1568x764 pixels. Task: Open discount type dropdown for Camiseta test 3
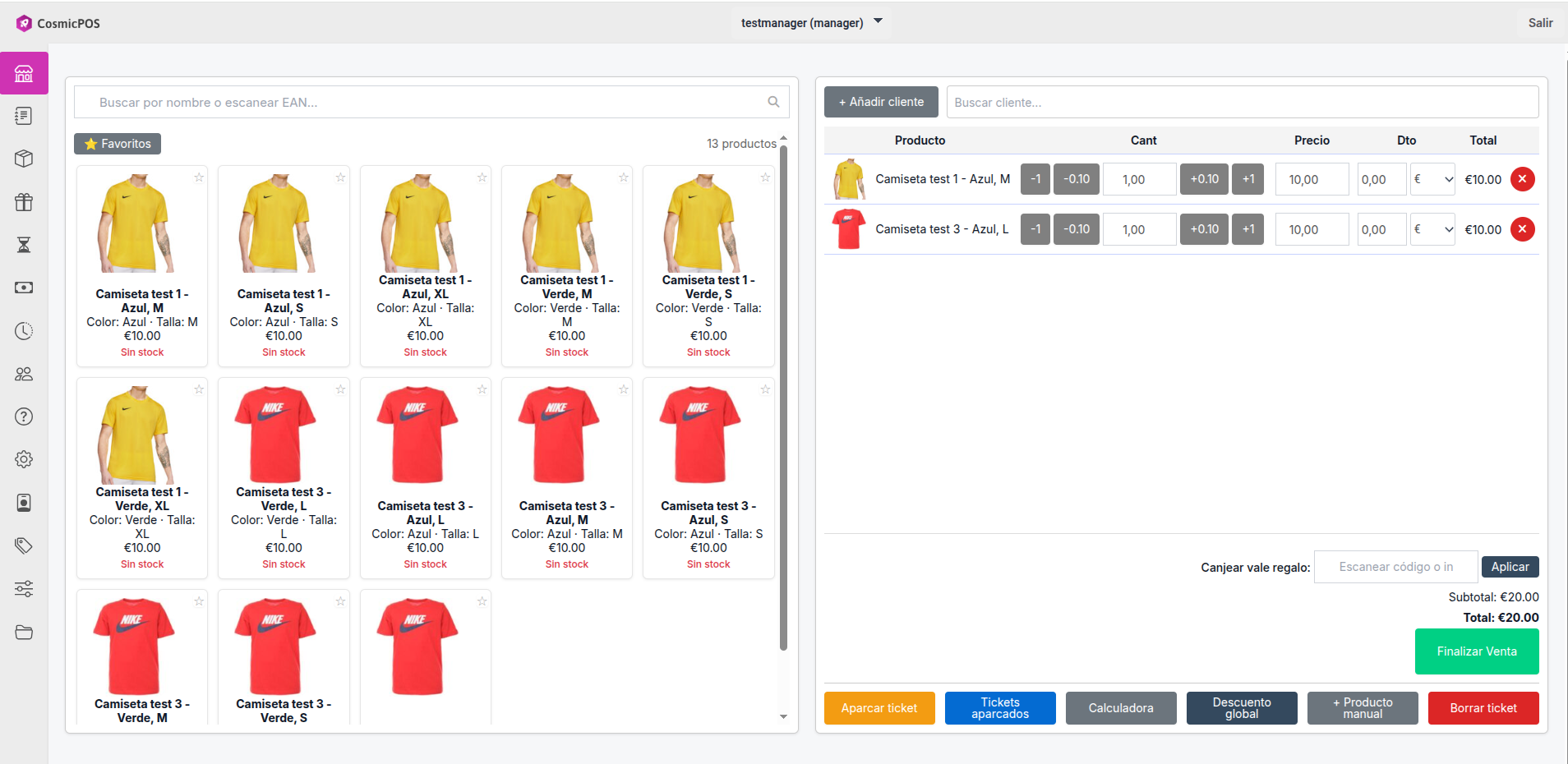click(x=1433, y=229)
